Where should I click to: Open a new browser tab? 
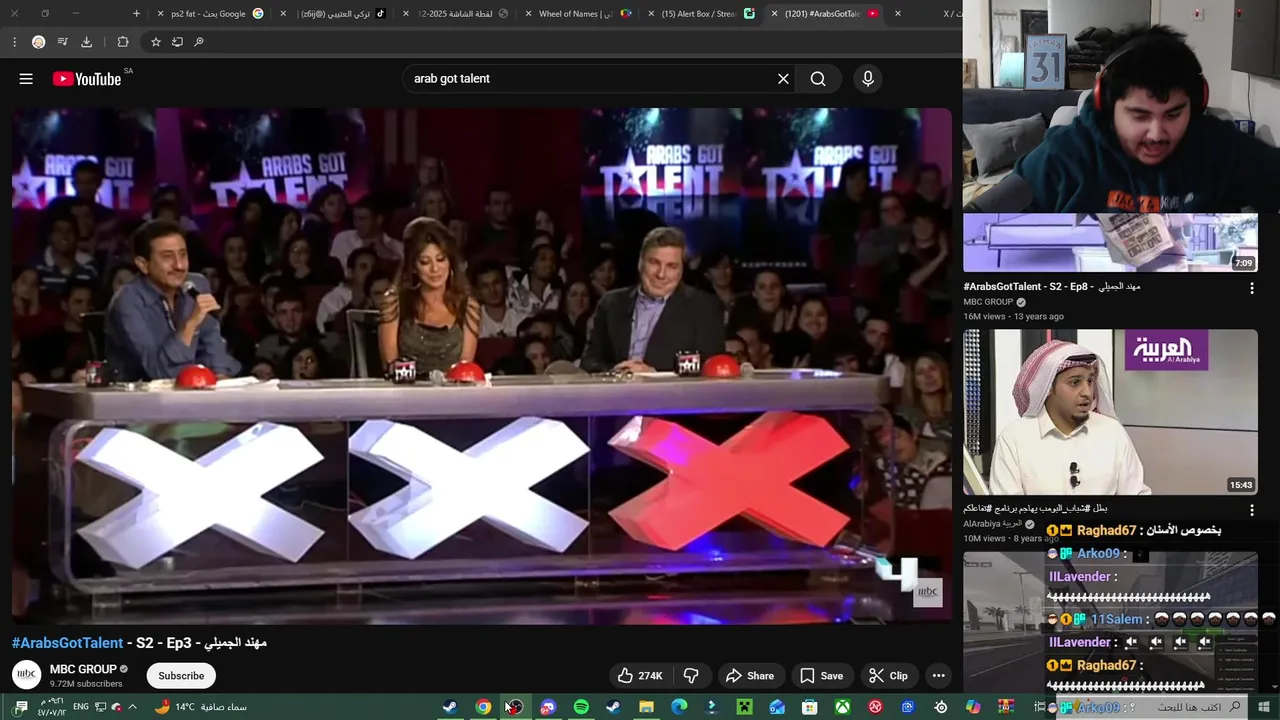(136, 14)
